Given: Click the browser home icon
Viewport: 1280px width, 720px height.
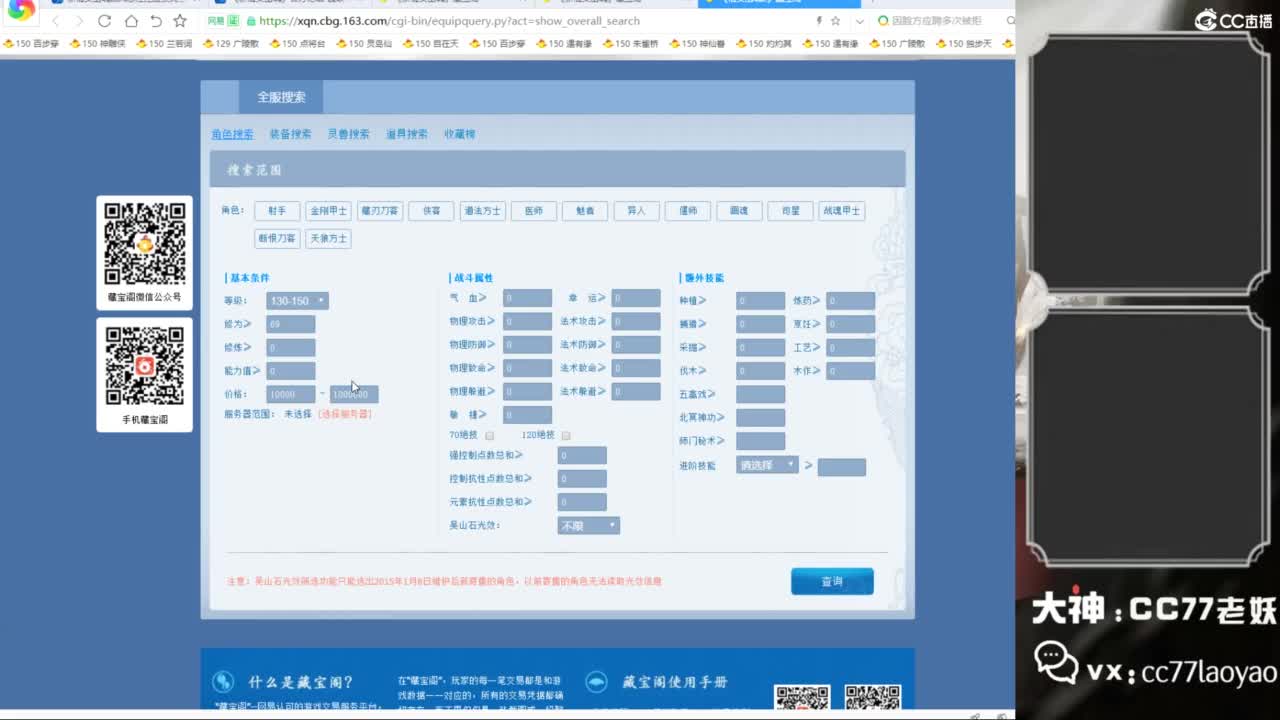Looking at the screenshot, I should [131, 21].
